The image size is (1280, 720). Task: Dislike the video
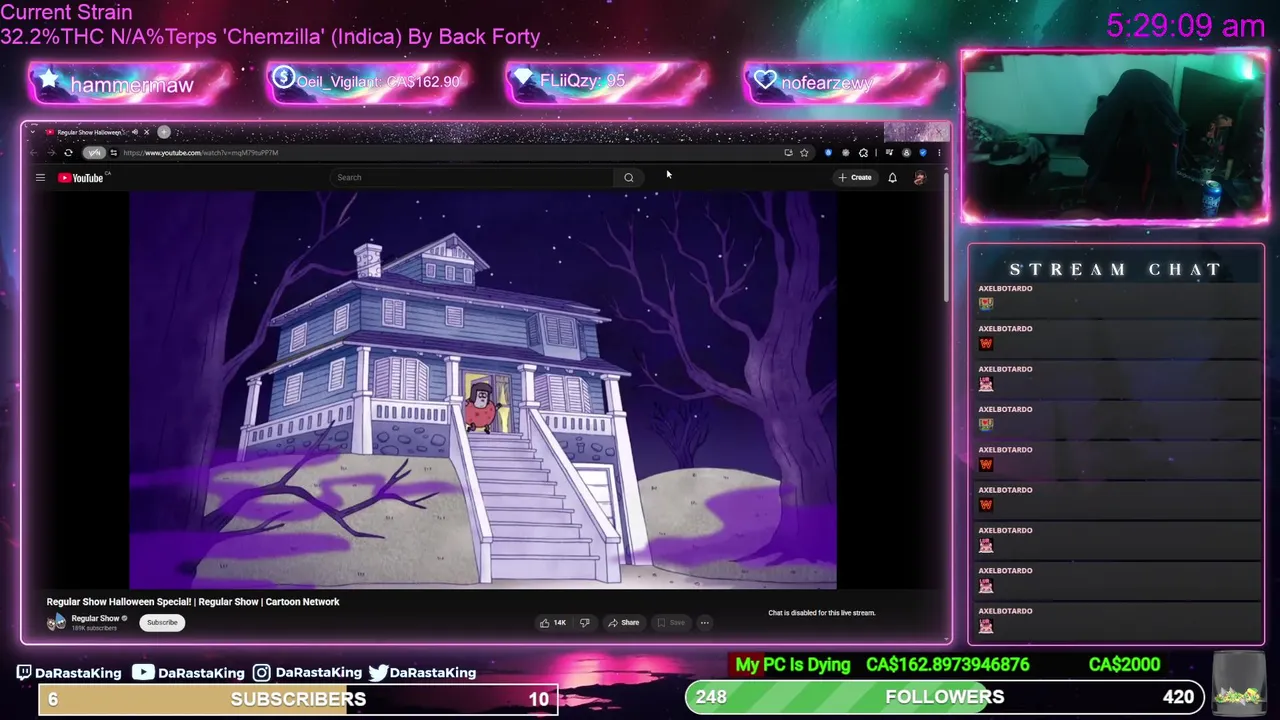(585, 623)
